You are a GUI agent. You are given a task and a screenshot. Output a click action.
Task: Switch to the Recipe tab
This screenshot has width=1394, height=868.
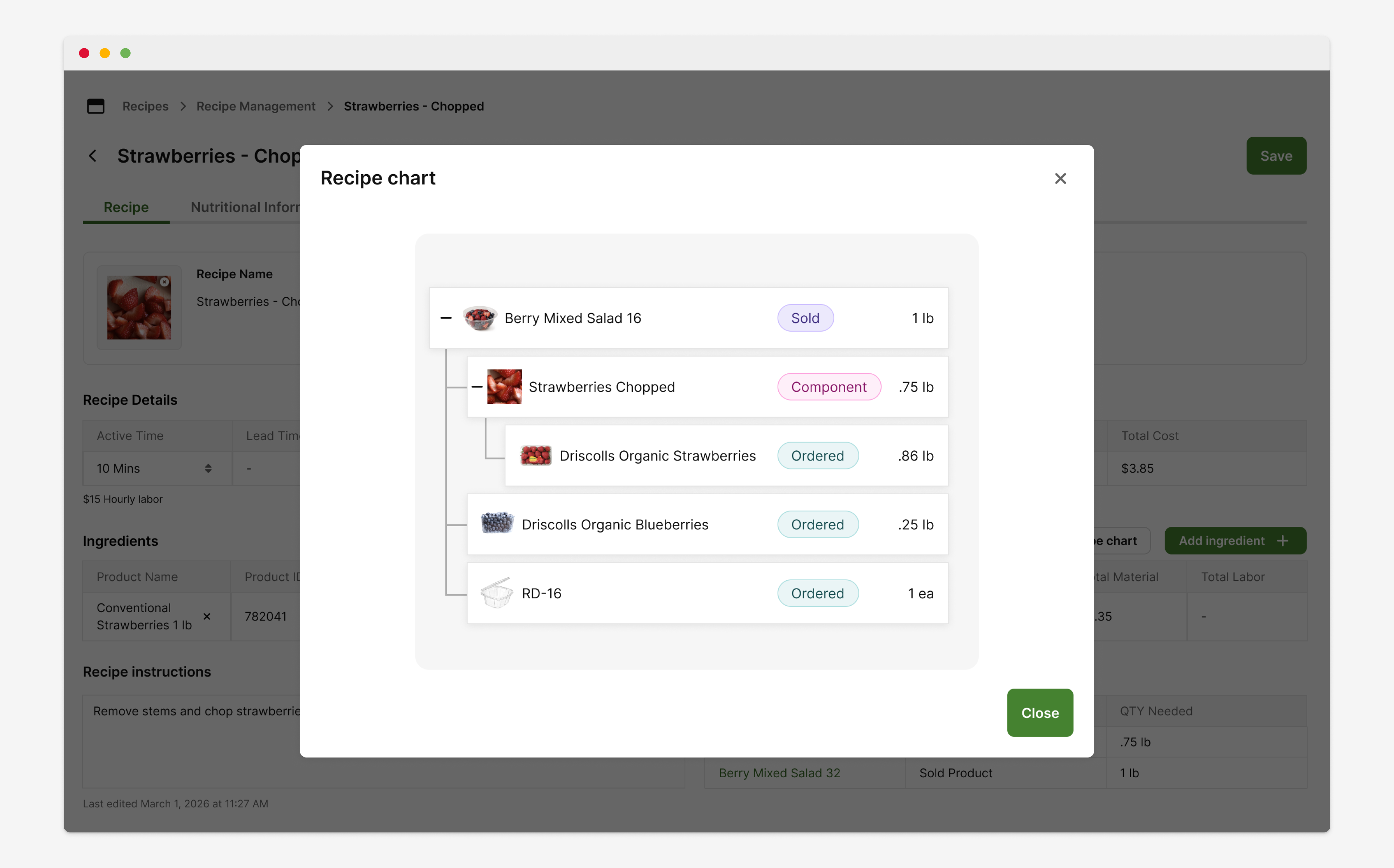point(126,207)
